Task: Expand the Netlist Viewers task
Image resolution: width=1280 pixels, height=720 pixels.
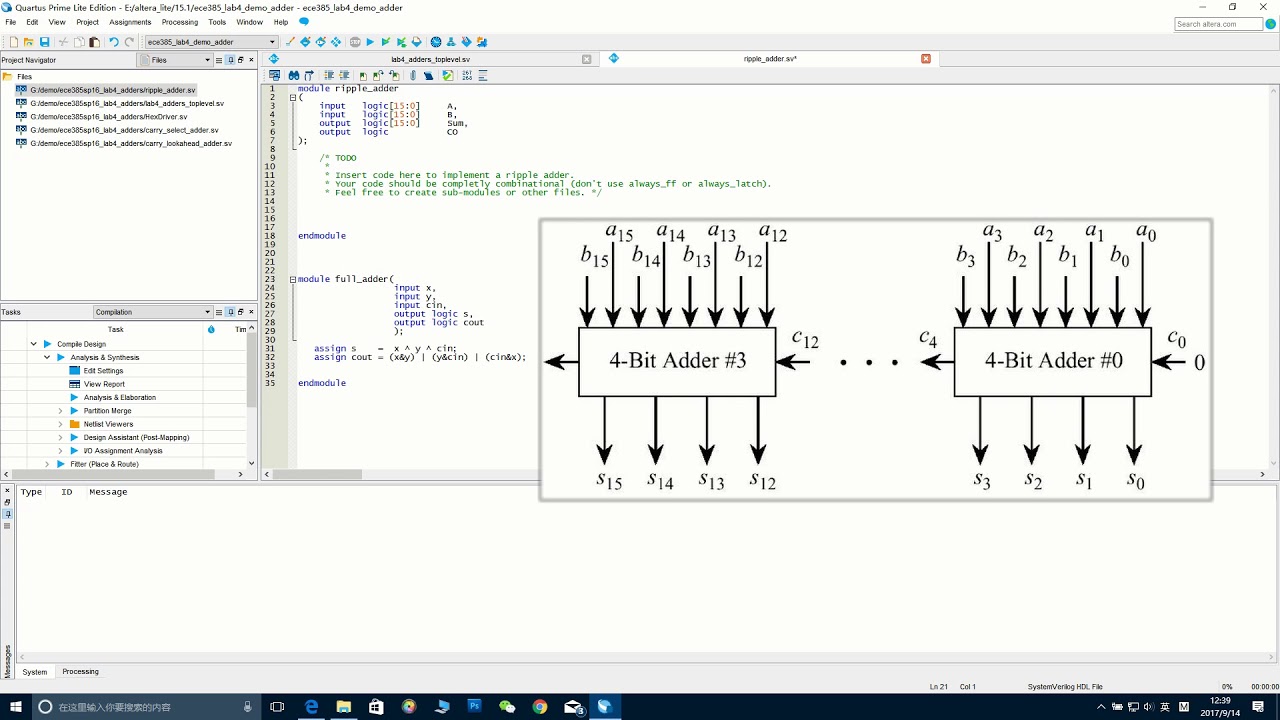Action: pyautogui.click(x=60, y=424)
